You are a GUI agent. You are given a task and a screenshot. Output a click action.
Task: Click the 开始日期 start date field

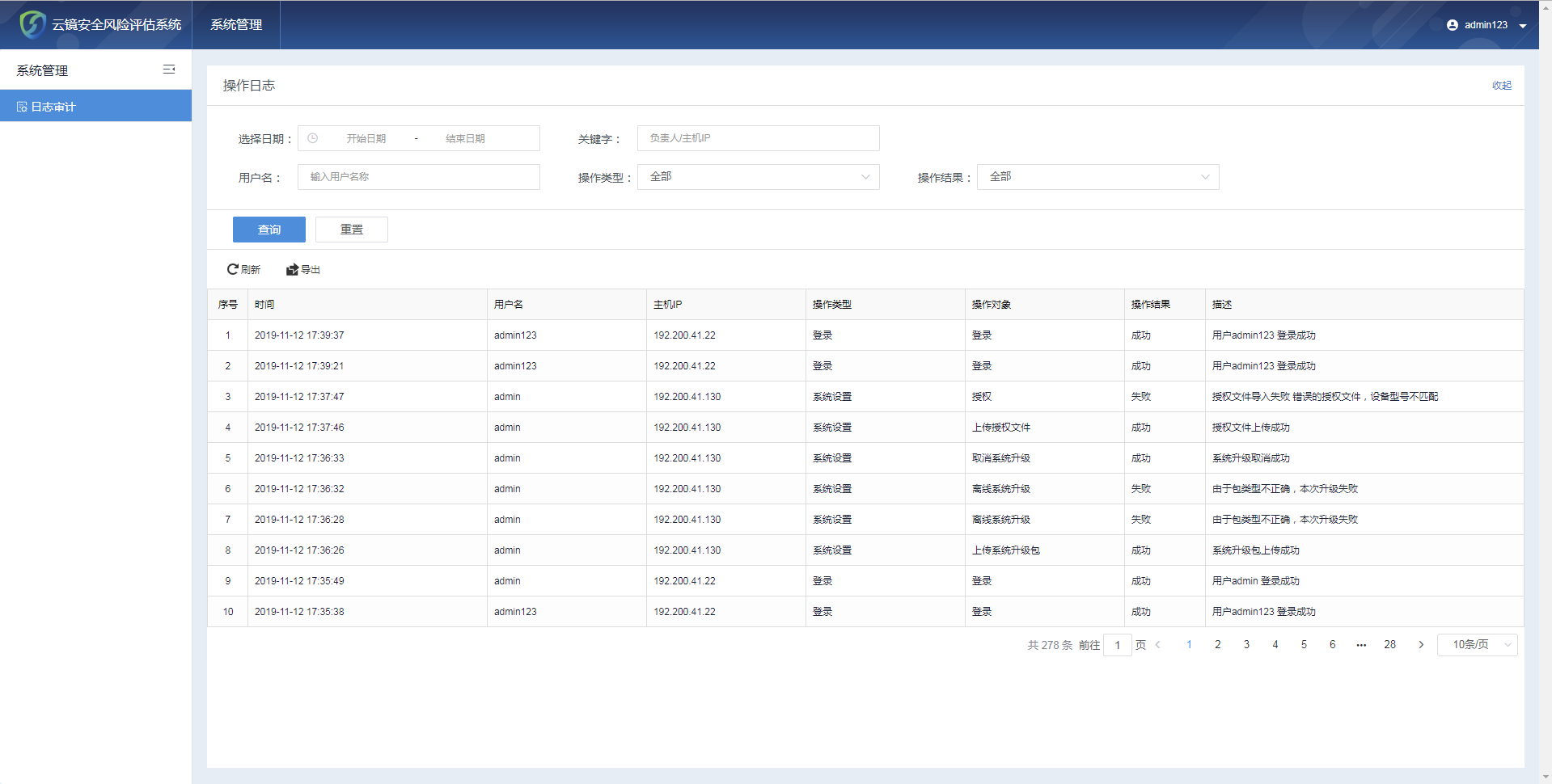pos(366,138)
